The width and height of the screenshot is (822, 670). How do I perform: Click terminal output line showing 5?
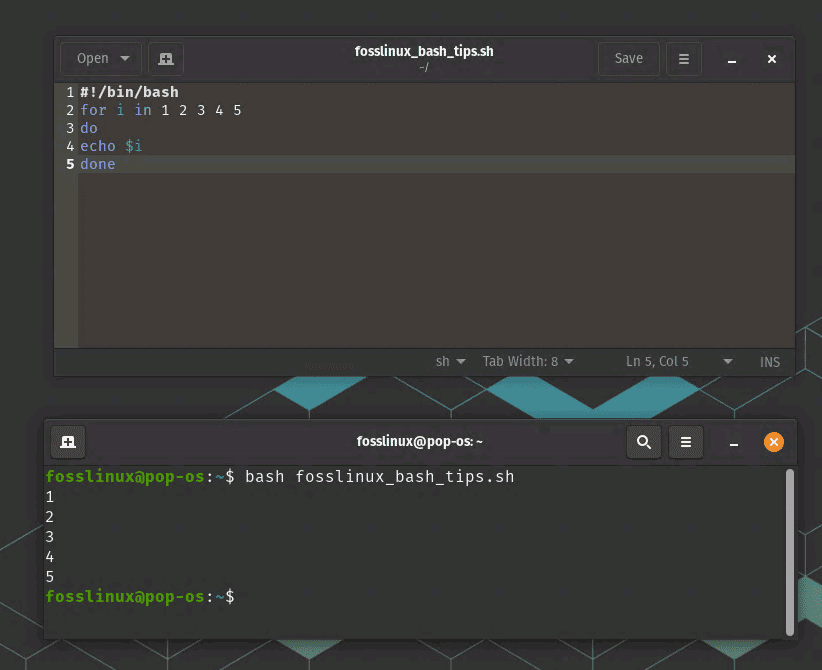coord(50,577)
